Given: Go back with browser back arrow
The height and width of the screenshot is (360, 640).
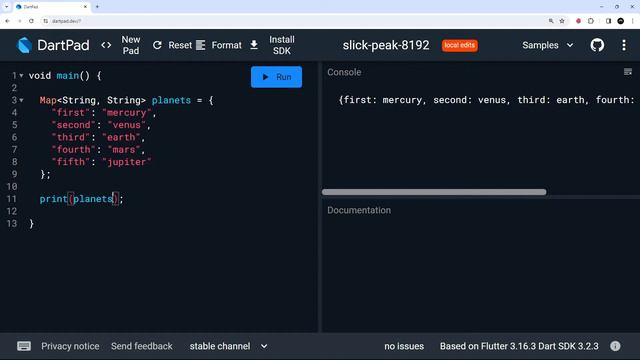Looking at the screenshot, I should [7, 21].
